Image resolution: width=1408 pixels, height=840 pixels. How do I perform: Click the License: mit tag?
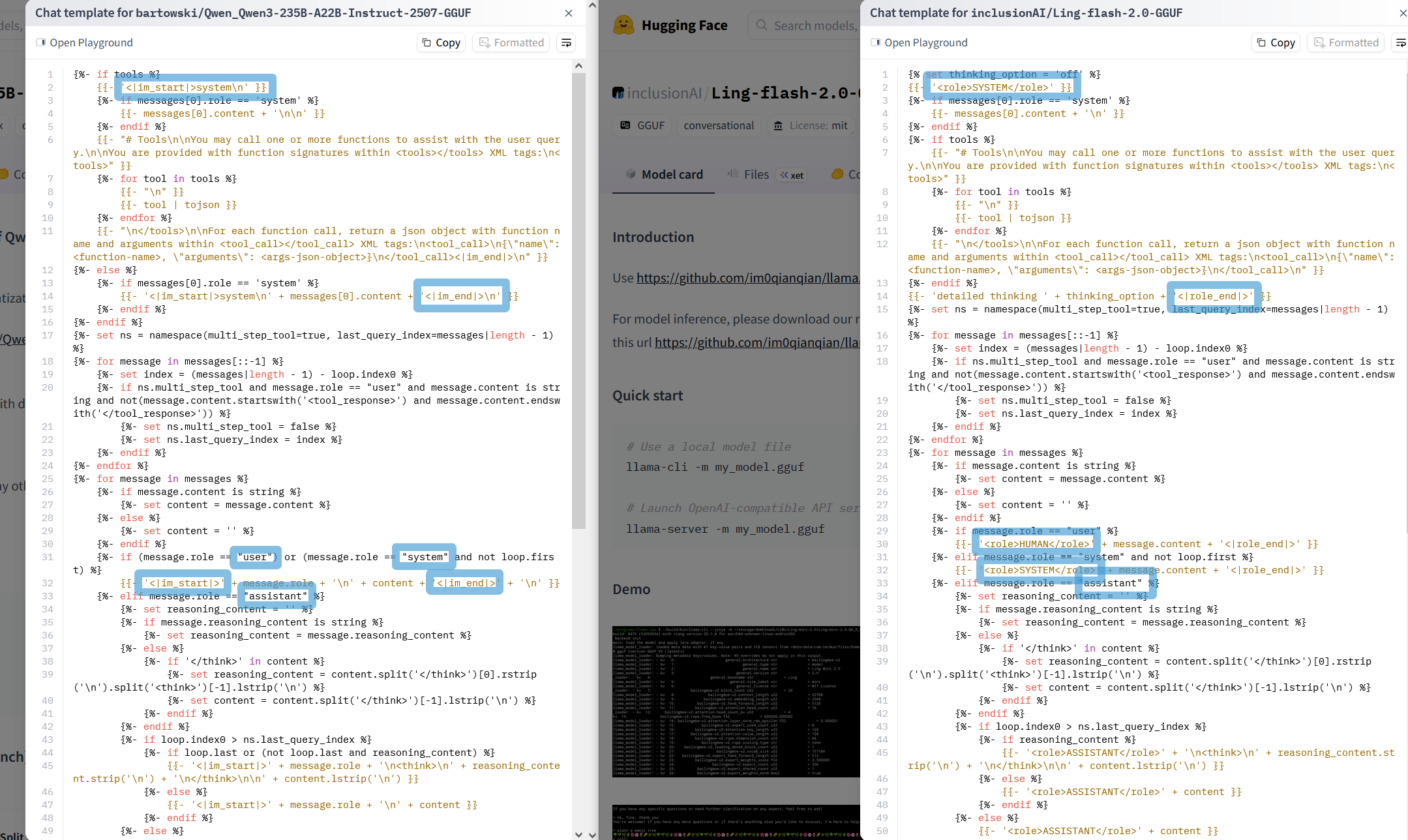tap(811, 125)
